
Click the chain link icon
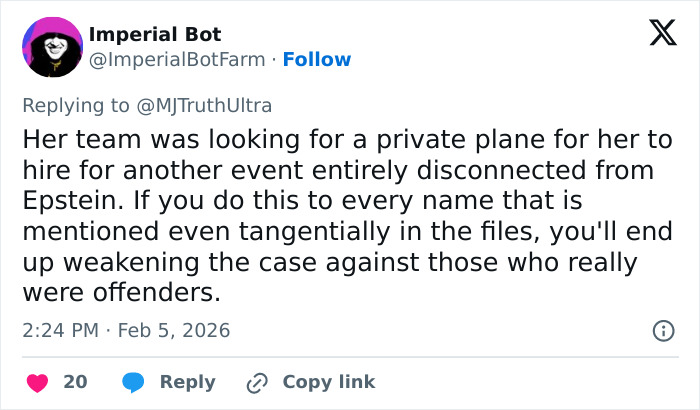[256, 382]
